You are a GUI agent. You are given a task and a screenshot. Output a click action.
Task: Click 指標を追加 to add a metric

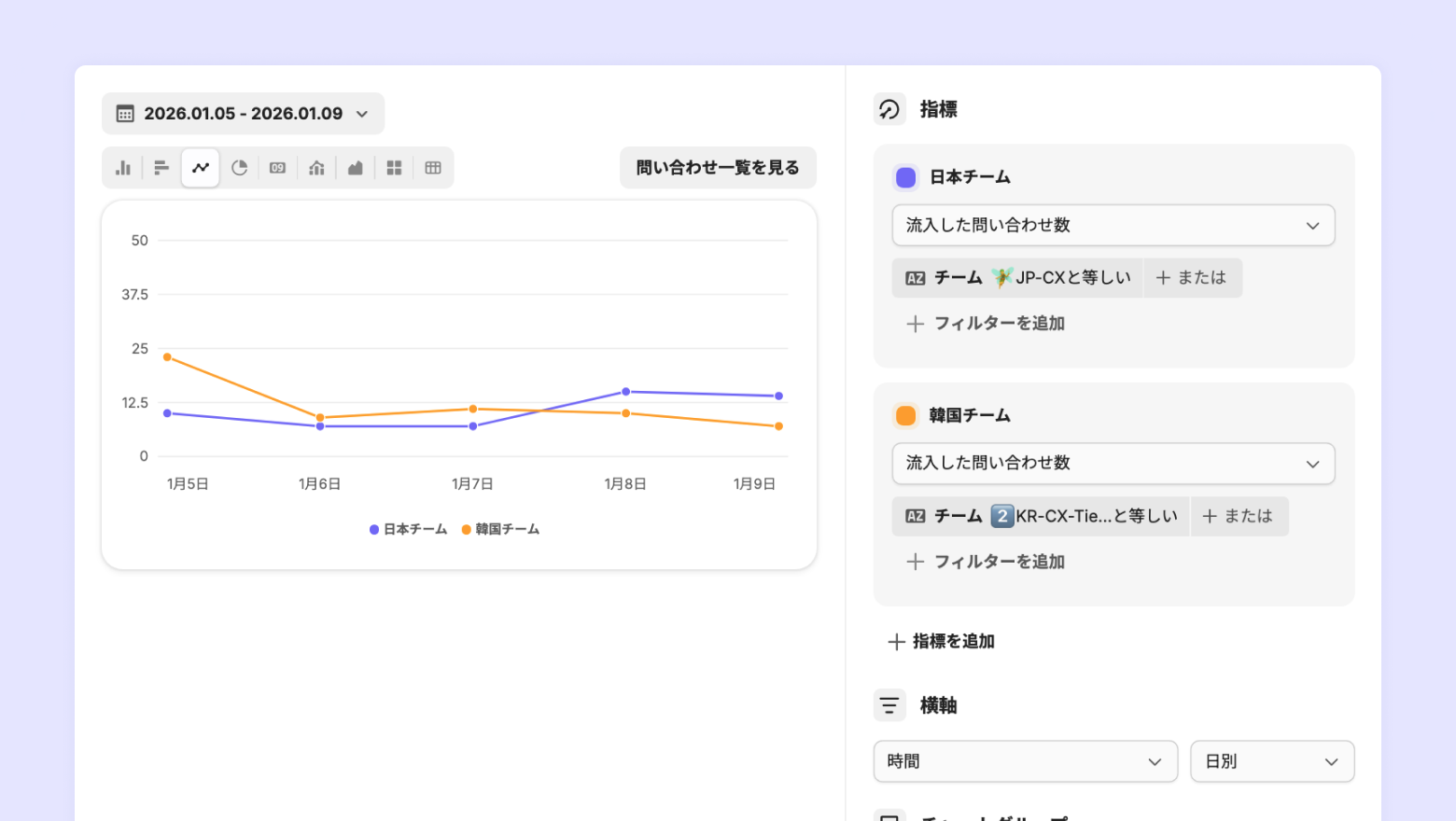[942, 642]
